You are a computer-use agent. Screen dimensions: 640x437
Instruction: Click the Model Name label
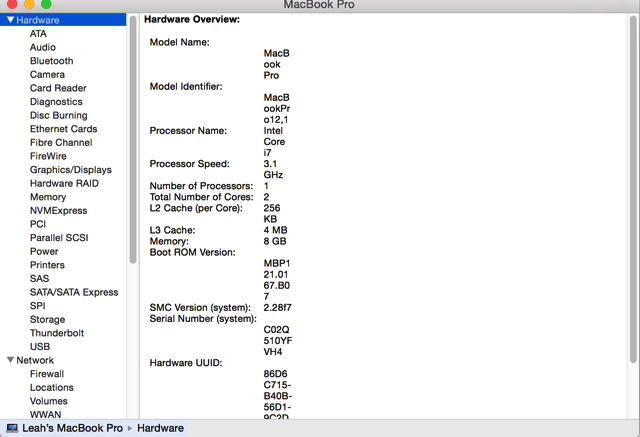tap(180, 42)
